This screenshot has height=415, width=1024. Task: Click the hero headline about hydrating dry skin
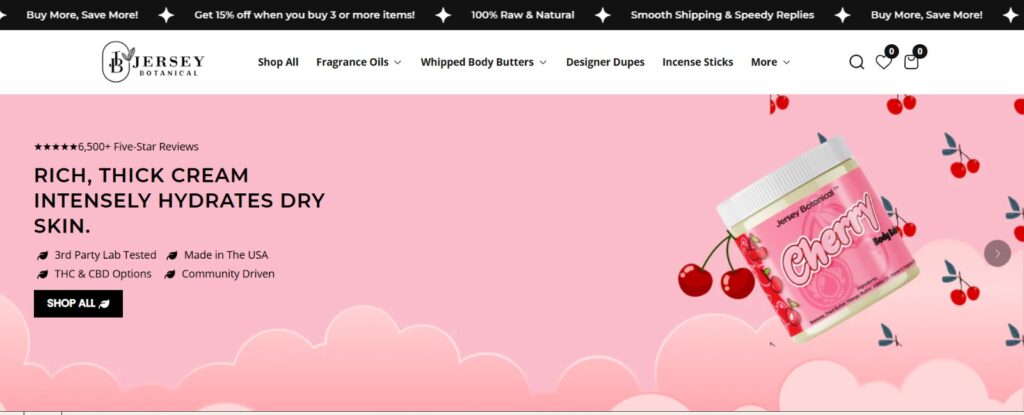[180, 201]
